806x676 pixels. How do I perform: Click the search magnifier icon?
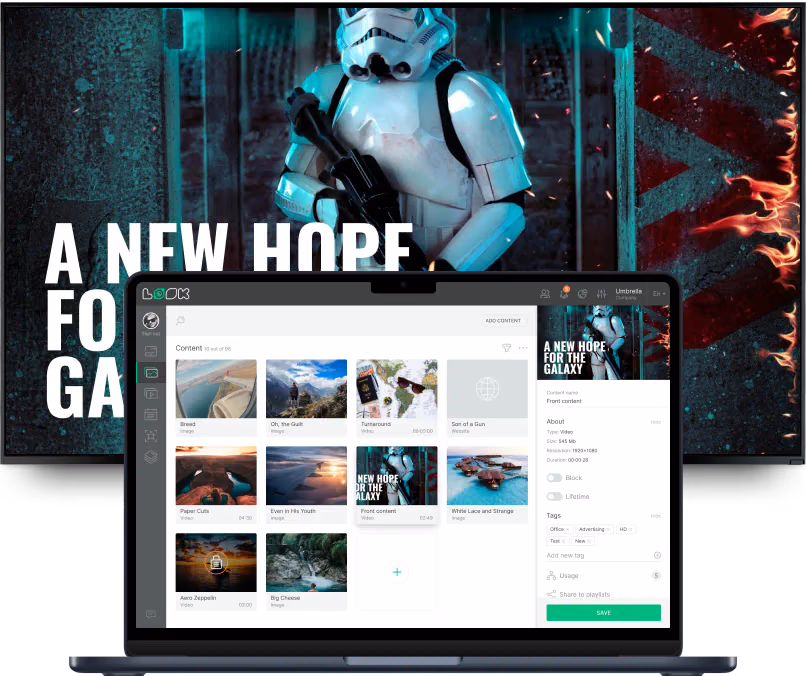point(180,321)
